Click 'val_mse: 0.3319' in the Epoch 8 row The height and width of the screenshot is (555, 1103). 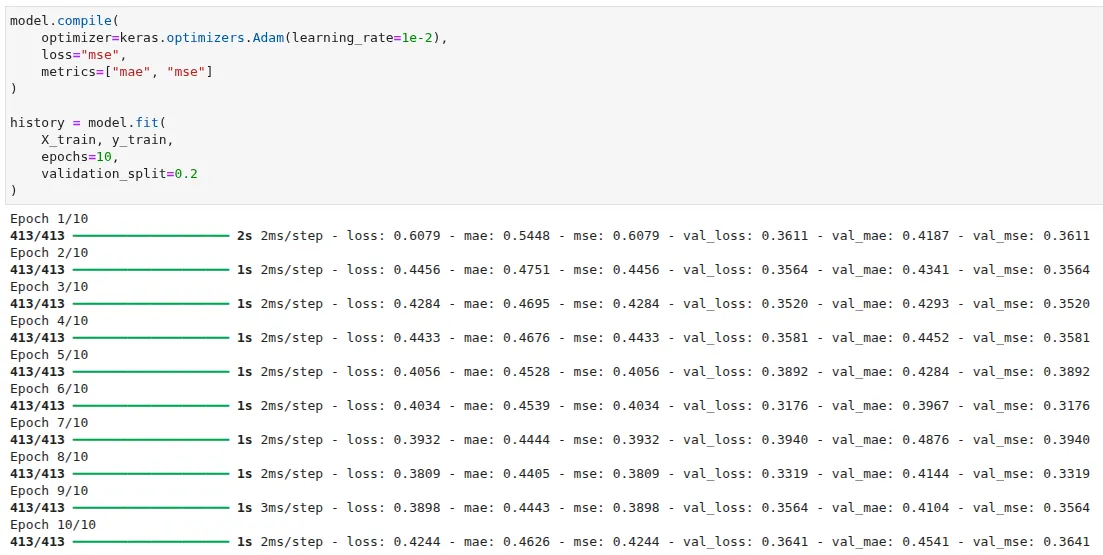[1031, 473]
